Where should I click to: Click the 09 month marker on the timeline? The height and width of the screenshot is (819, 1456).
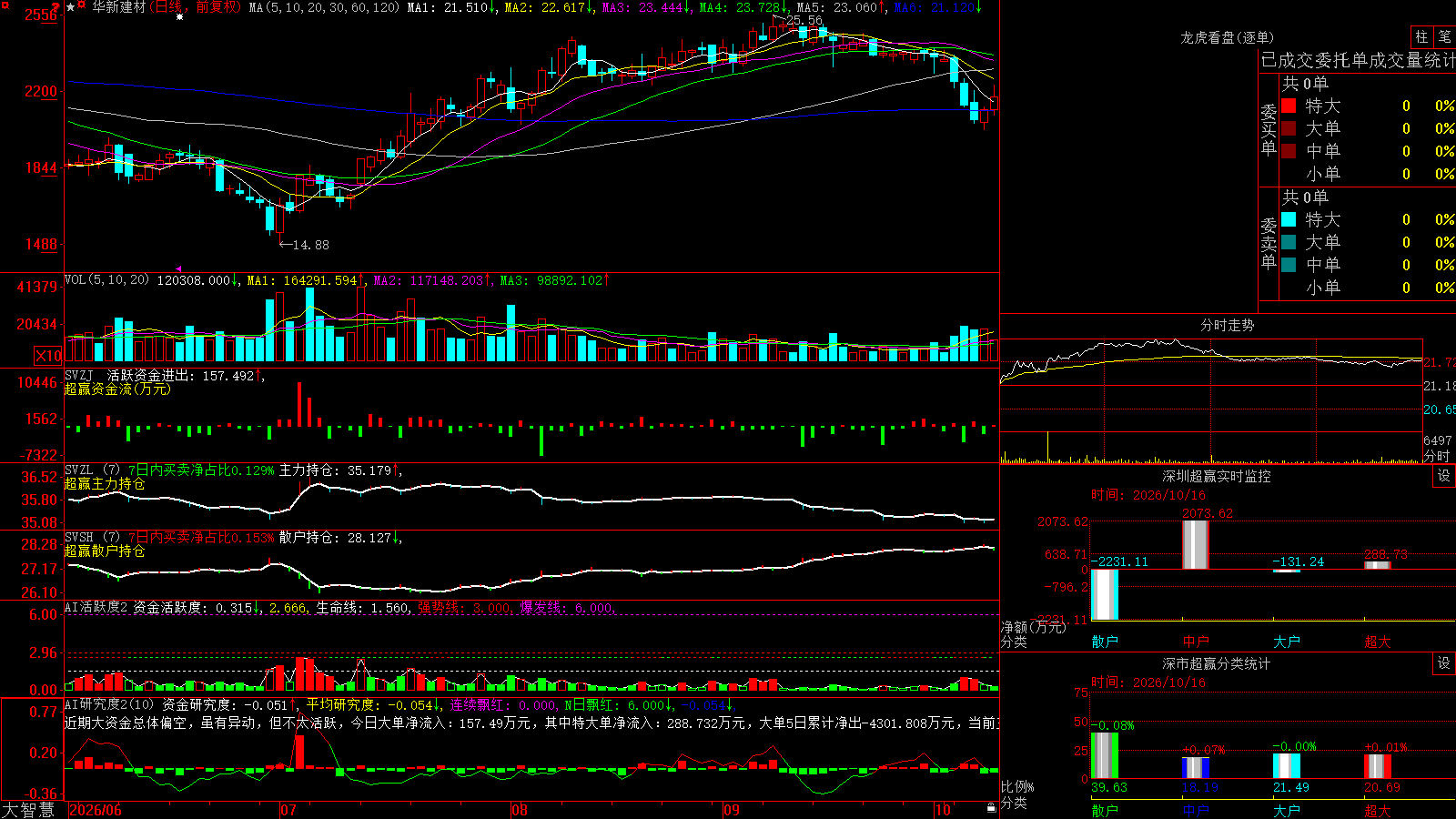pos(732,810)
